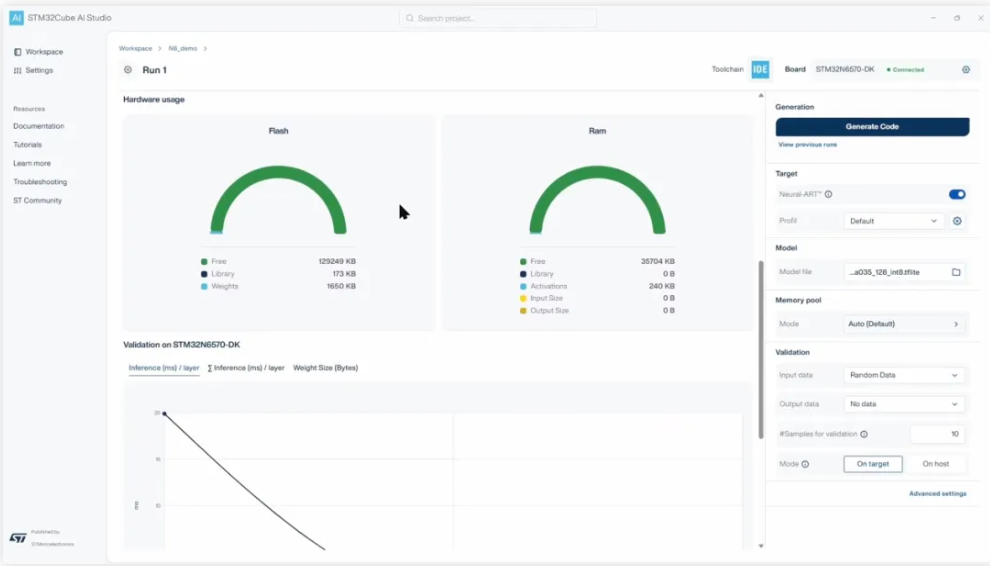Click the Flash Library 173 KB value

(344, 274)
